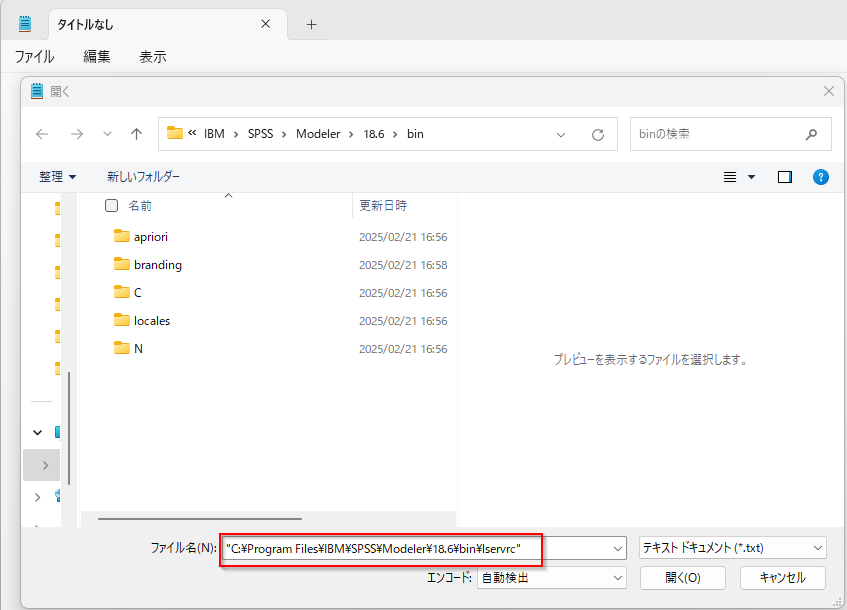Click the キャンセル button
Image resolution: width=847 pixels, height=610 pixels.
pos(783,578)
